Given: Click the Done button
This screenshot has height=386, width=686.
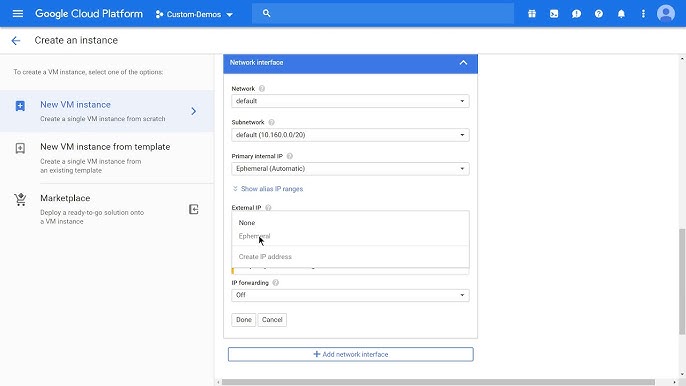Looking at the screenshot, I should (244, 320).
